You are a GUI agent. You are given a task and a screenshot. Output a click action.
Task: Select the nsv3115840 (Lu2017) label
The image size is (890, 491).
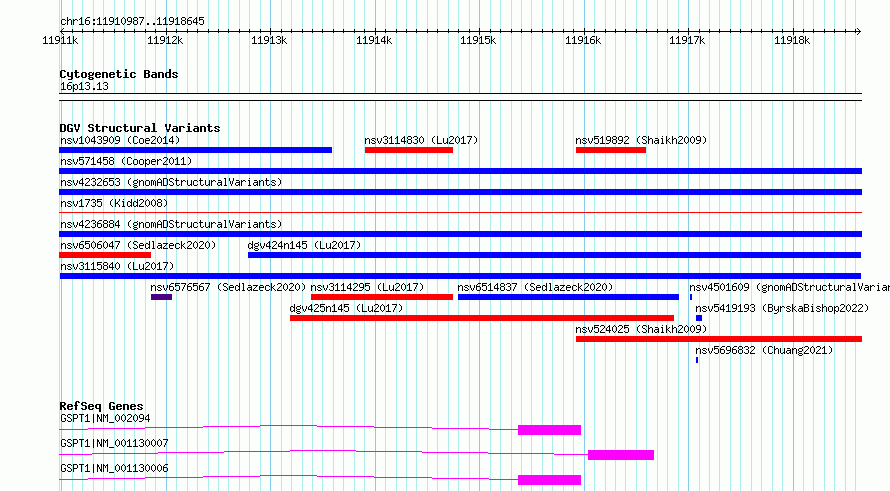pyautogui.click(x=117, y=266)
